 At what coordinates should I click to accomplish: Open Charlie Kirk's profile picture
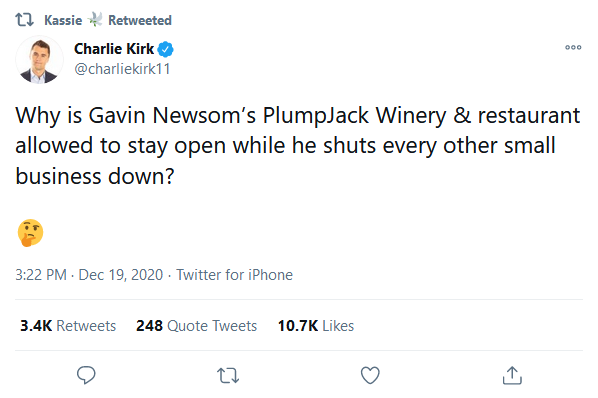point(39,60)
